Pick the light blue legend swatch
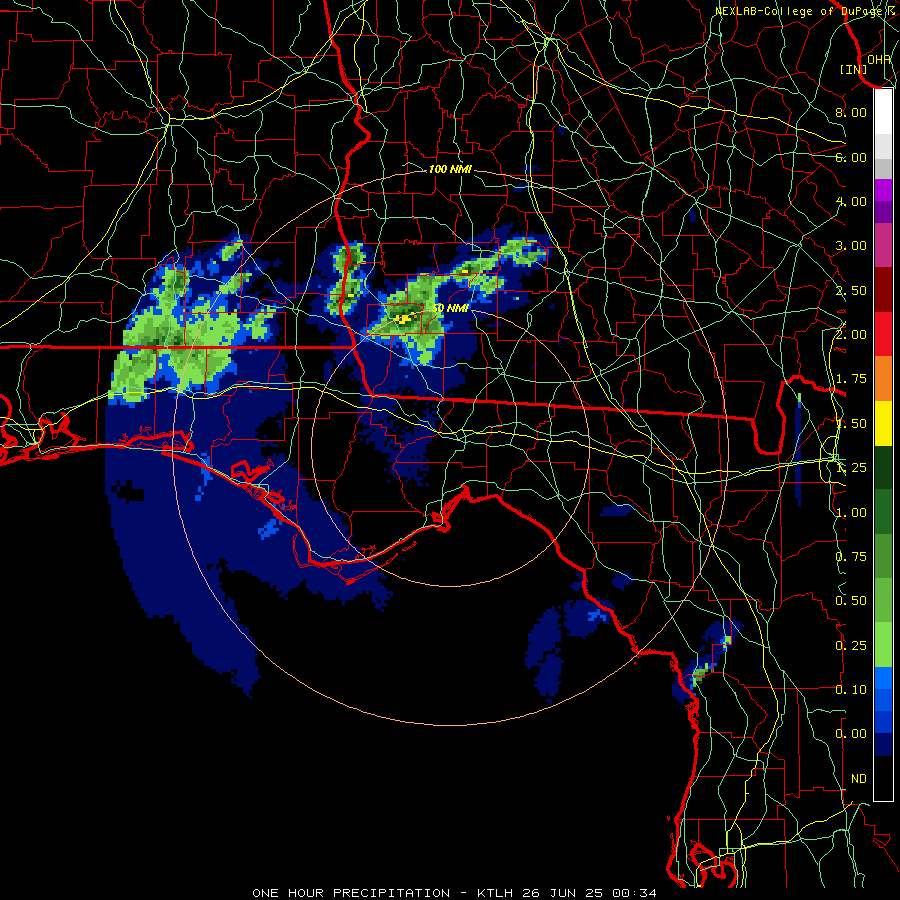This screenshot has width=900, height=900. [x=883, y=678]
